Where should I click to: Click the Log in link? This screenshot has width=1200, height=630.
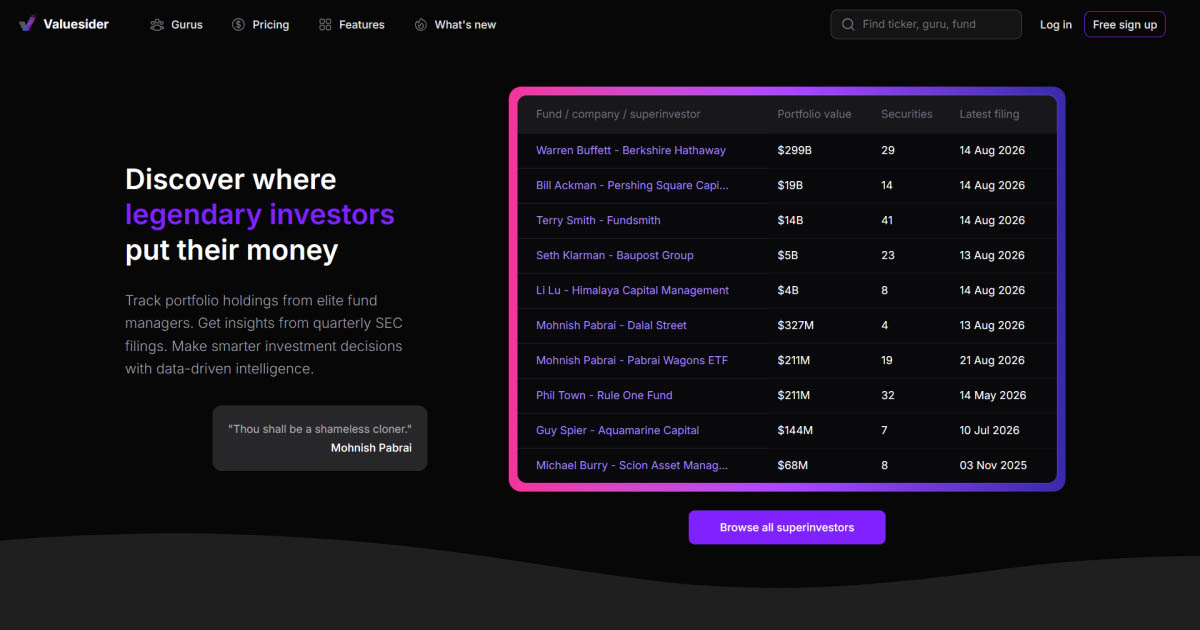[x=1056, y=24]
